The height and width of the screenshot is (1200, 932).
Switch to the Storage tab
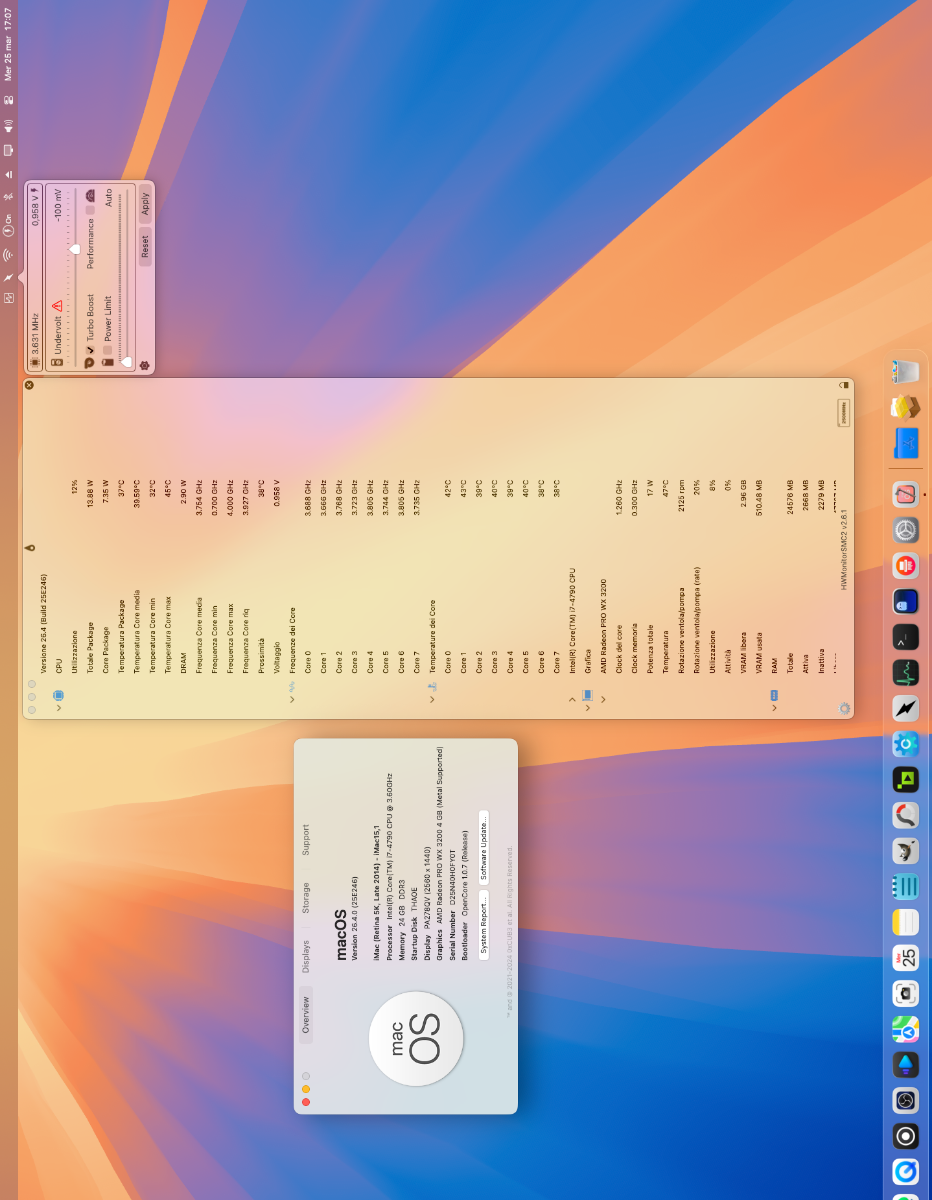tap(306, 898)
